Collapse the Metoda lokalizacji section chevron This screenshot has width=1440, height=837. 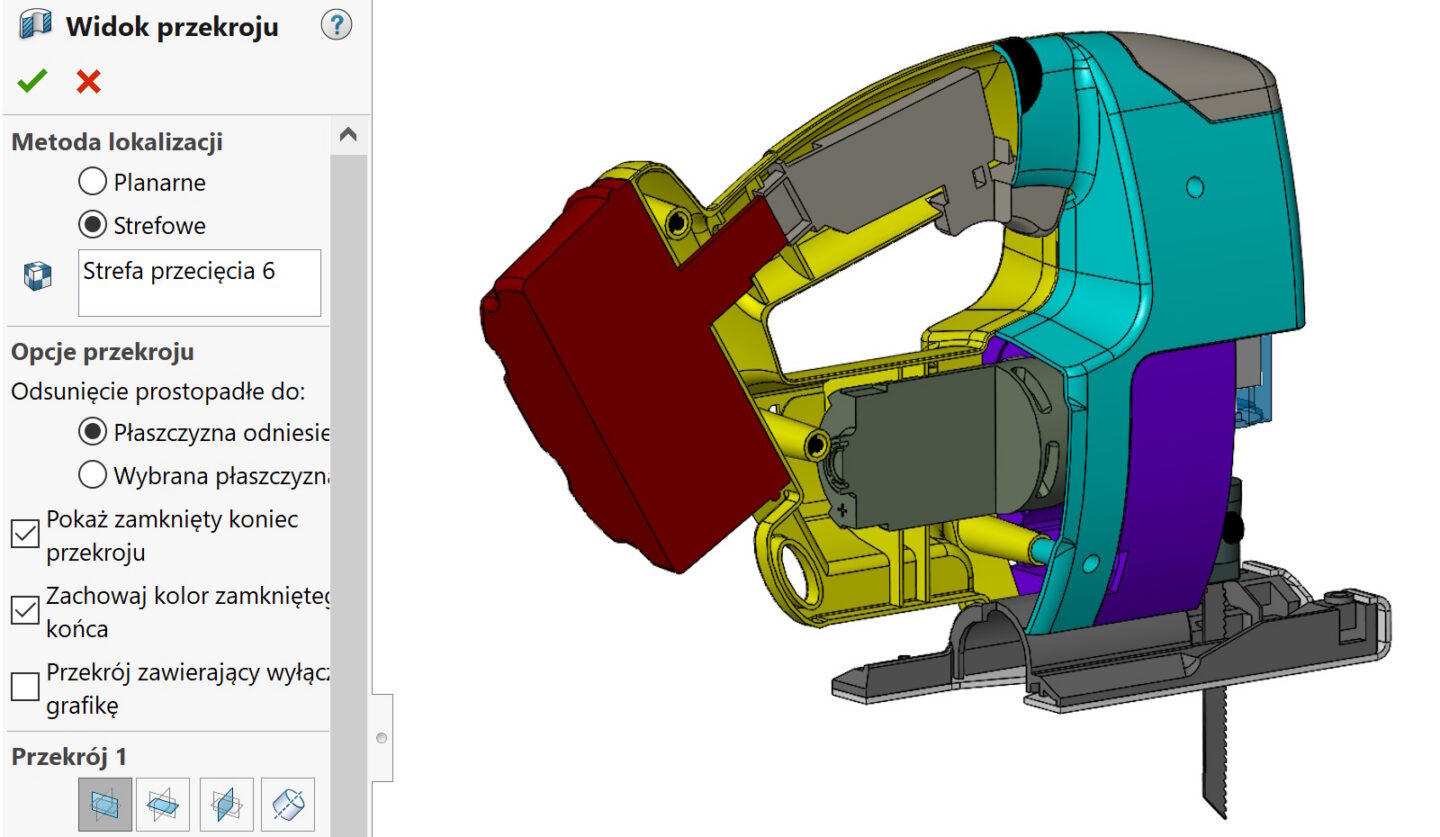[348, 134]
